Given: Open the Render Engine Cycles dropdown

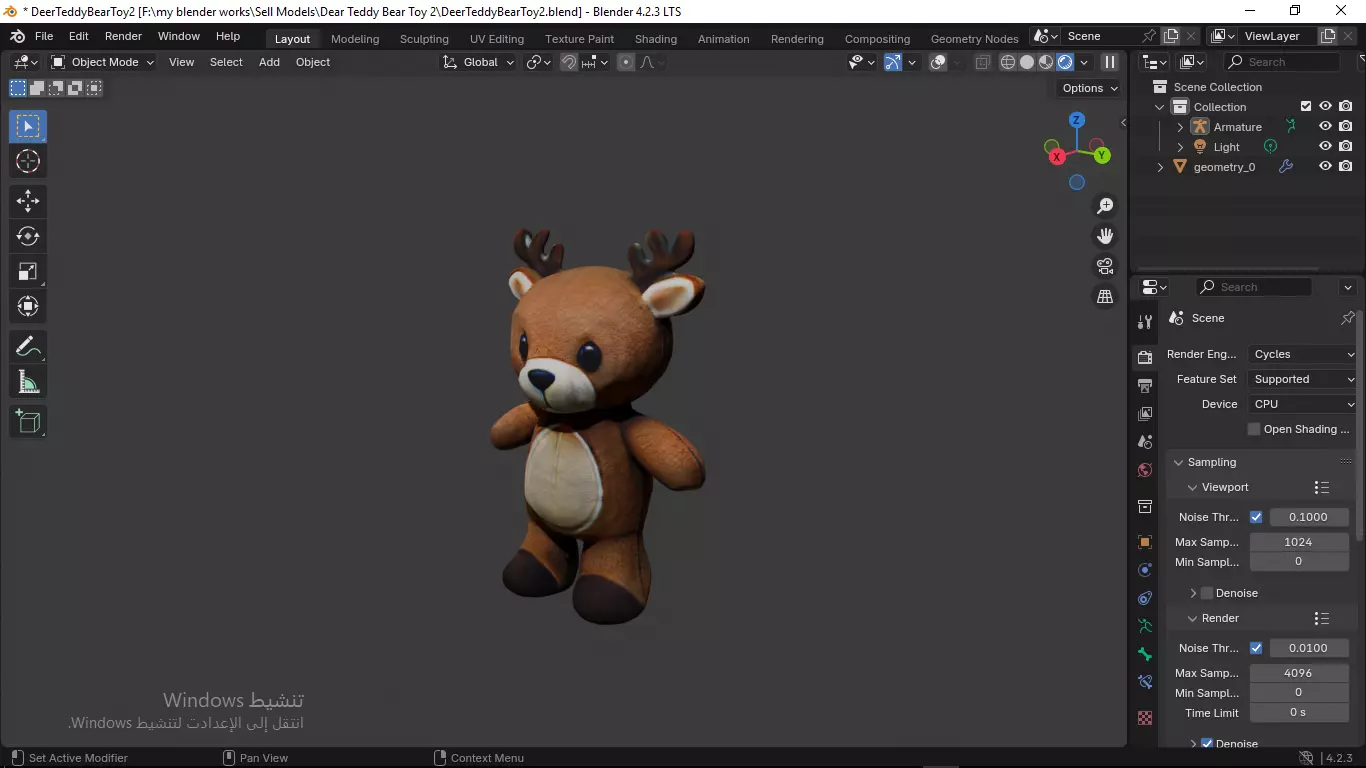Looking at the screenshot, I should coord(1302,354).
